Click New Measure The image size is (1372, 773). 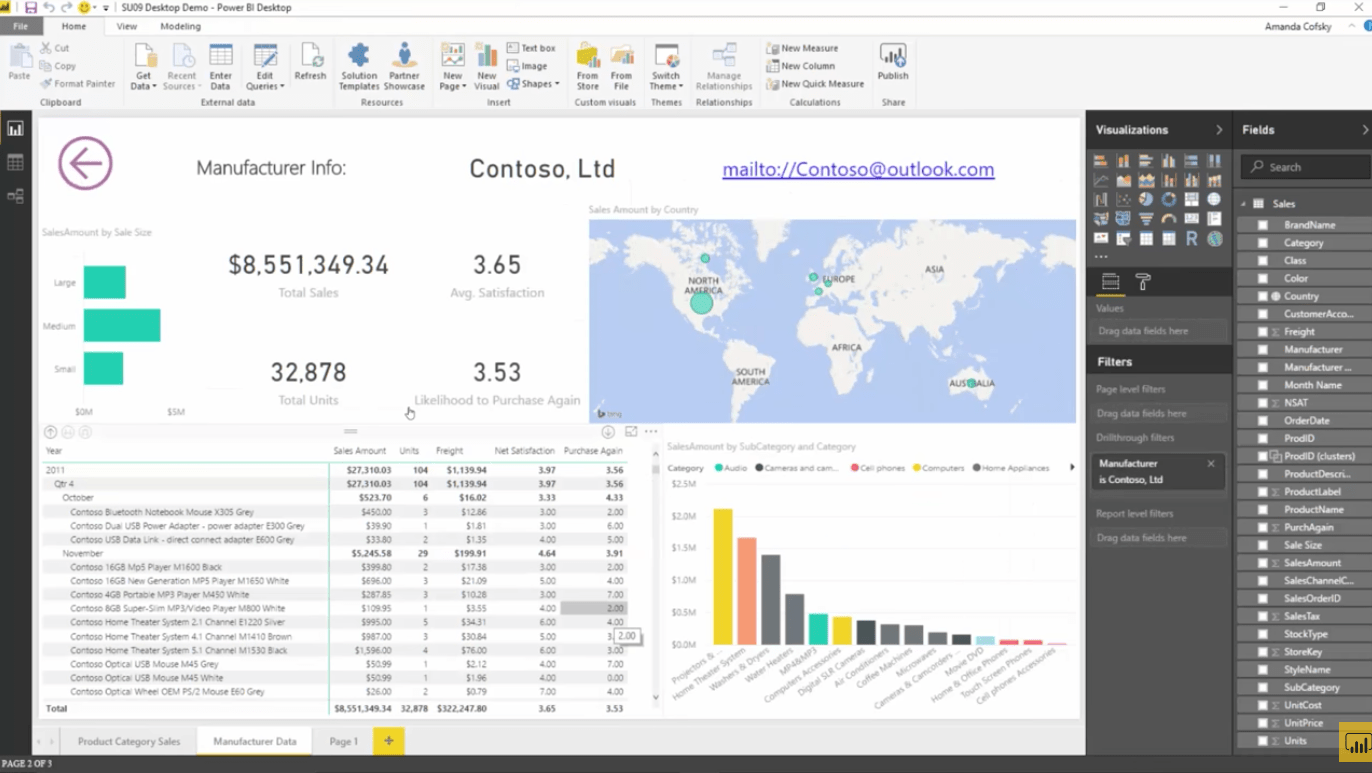802,48
